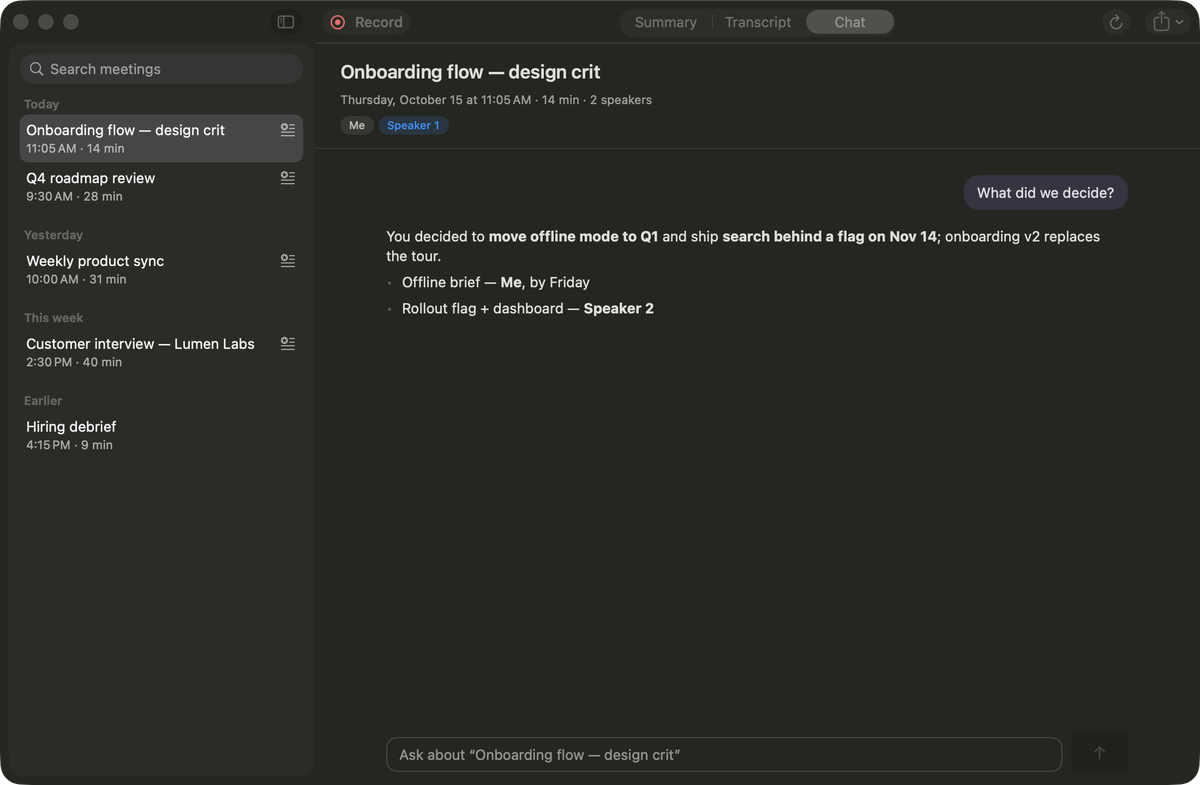Open notes icon for Onboarding flow meeting

coord(288,130)
